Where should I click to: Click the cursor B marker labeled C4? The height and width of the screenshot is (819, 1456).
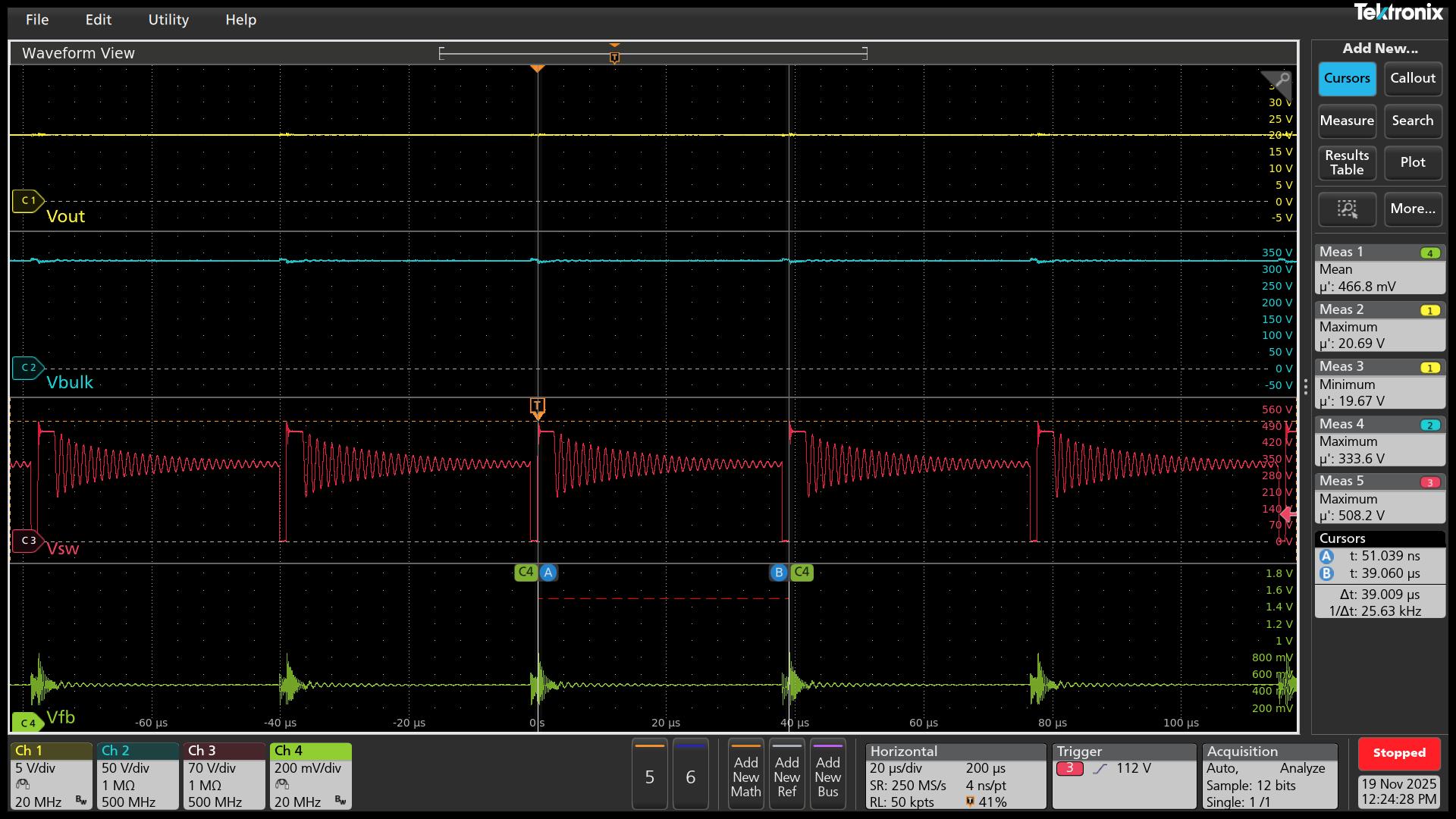[778, 573]
